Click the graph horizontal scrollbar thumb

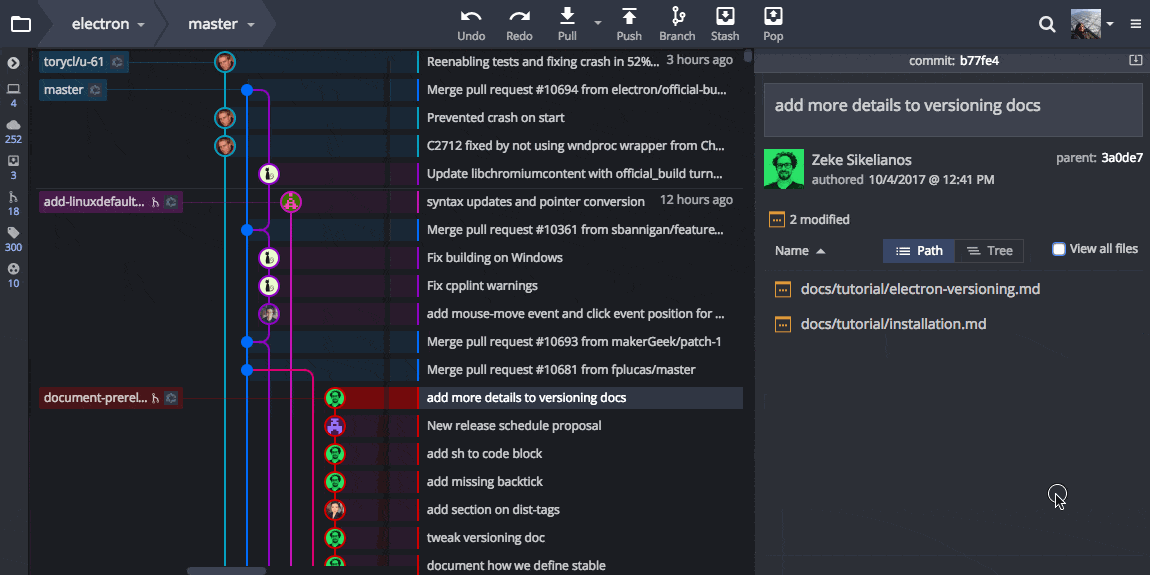tap(227, 571)
